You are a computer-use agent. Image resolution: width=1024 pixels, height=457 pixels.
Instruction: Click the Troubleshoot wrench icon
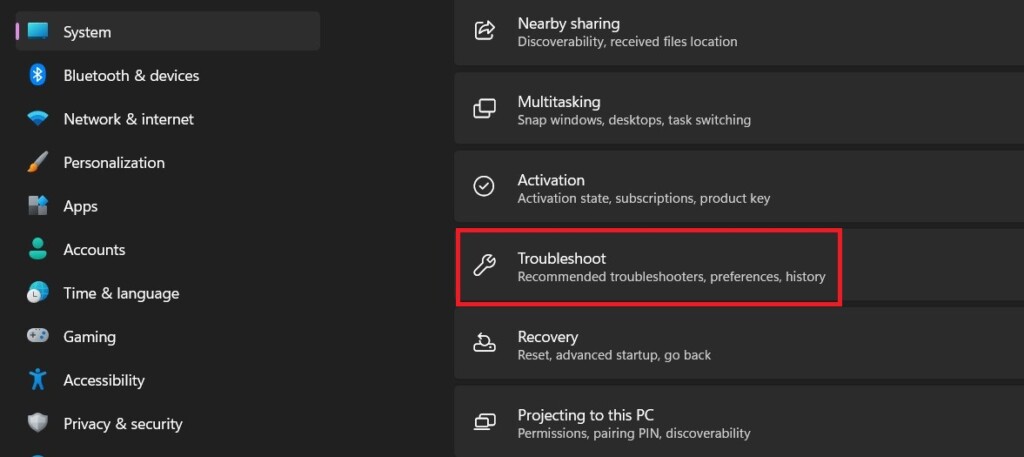point(484,266)
